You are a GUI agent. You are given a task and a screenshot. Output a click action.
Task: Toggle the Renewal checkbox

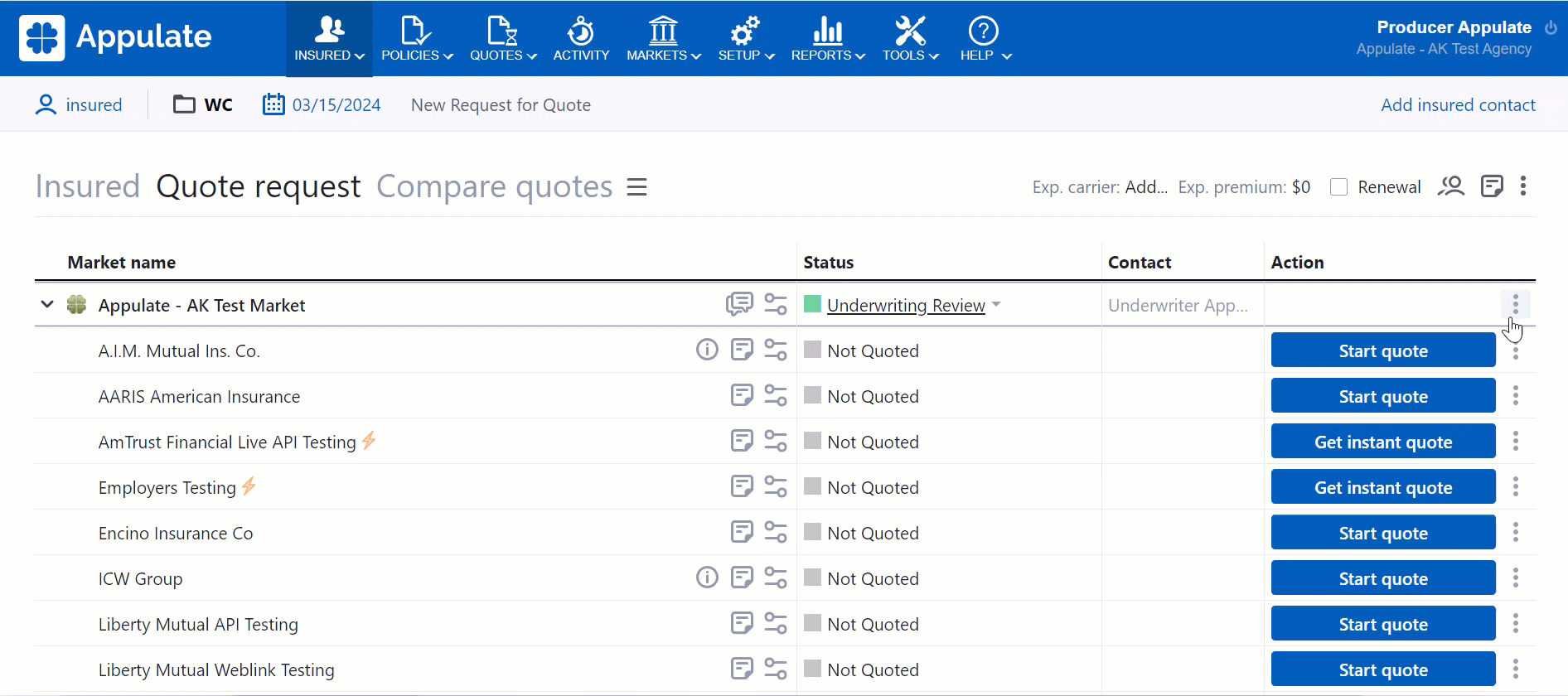pyautogui.click(x=1338, y=187)
